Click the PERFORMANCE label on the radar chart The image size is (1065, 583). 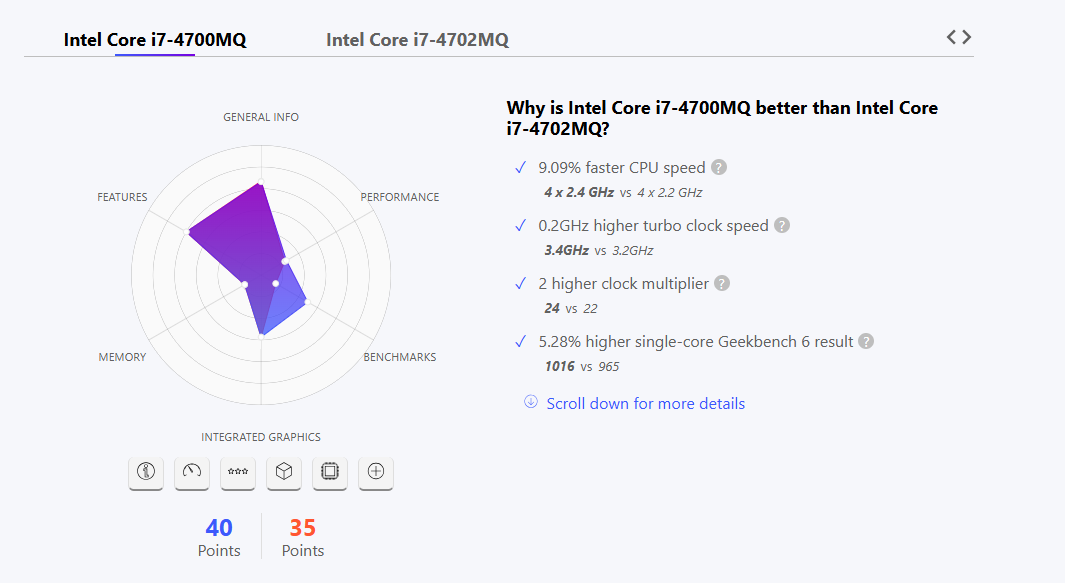(x=400, y=197)
